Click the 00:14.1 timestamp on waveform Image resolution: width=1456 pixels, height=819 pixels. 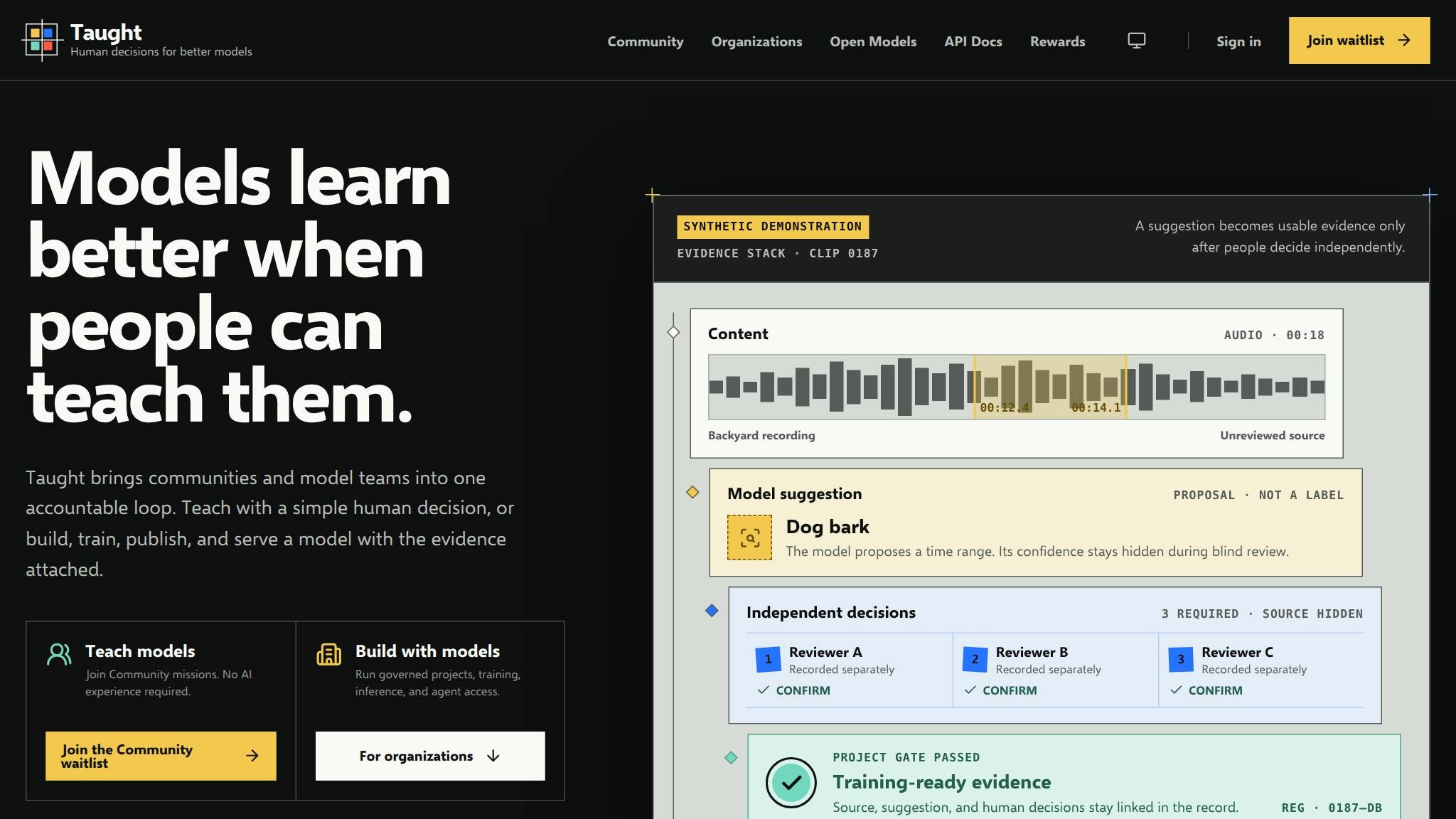pyautogui.click(x=1096, y=407)
